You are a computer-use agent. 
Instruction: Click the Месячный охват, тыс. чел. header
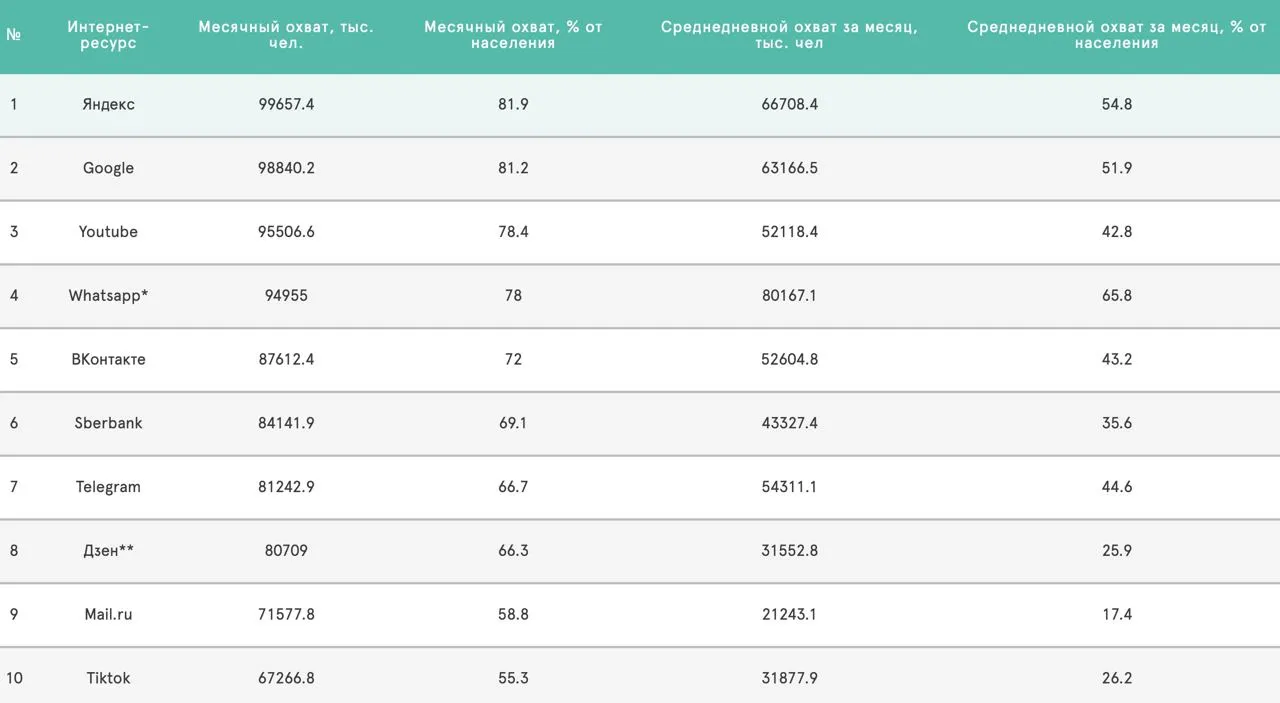286,35
